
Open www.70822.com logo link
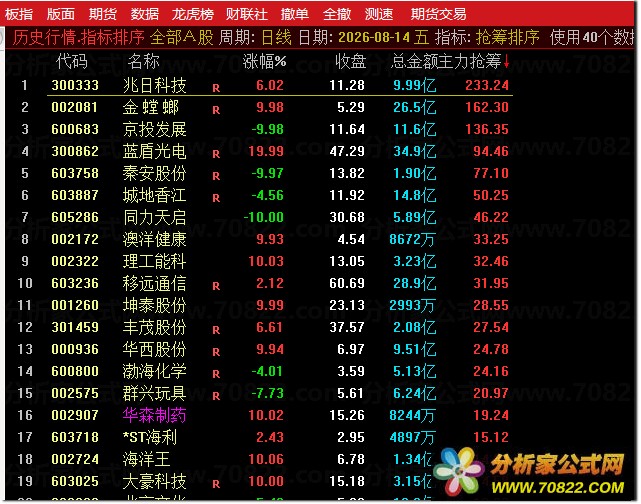click(x=530, y=474)
